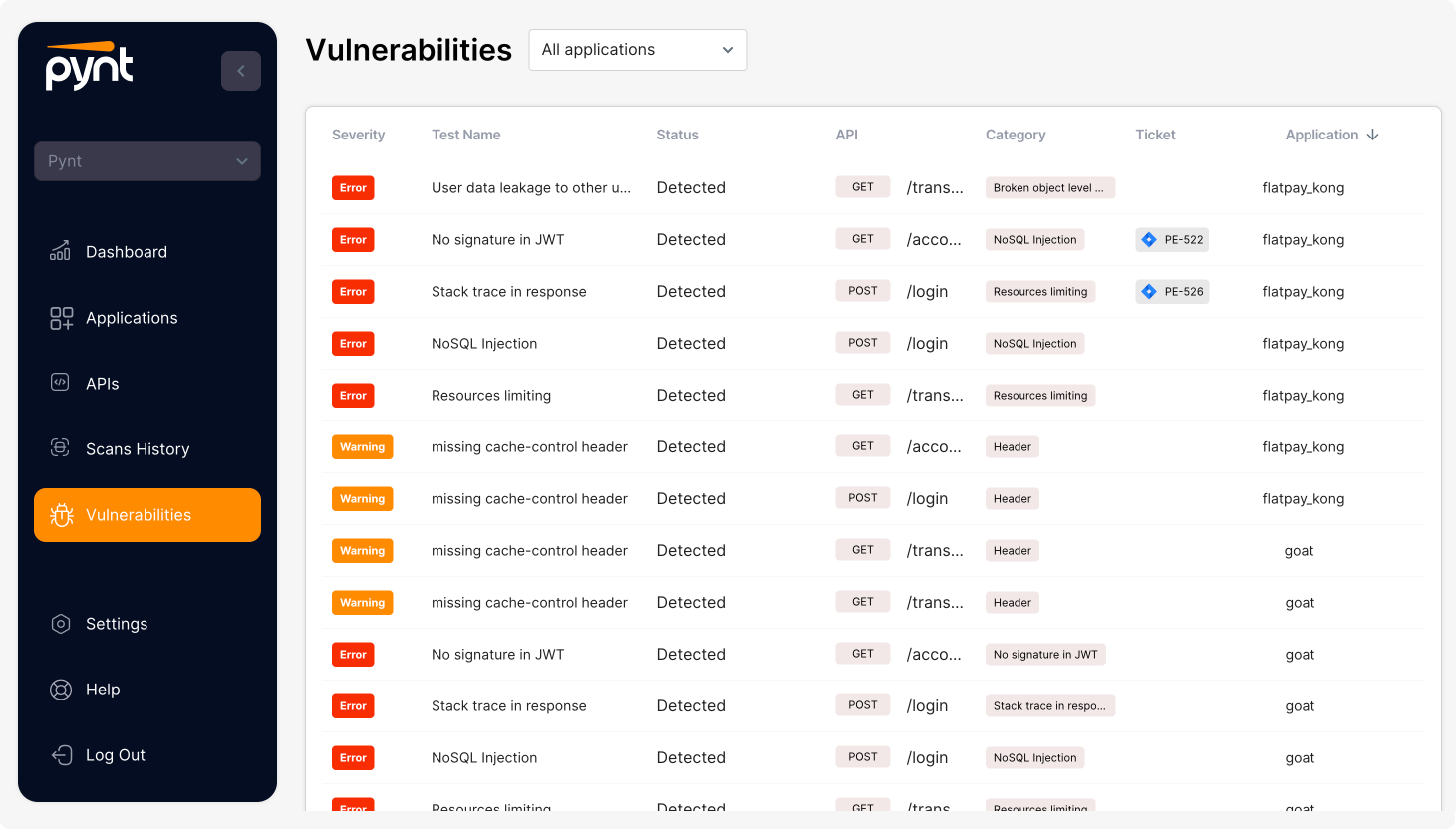Toggle sort order on the Application column
The height and width of the screenshot is (829, 1456).
click(x=1374, y=135)
